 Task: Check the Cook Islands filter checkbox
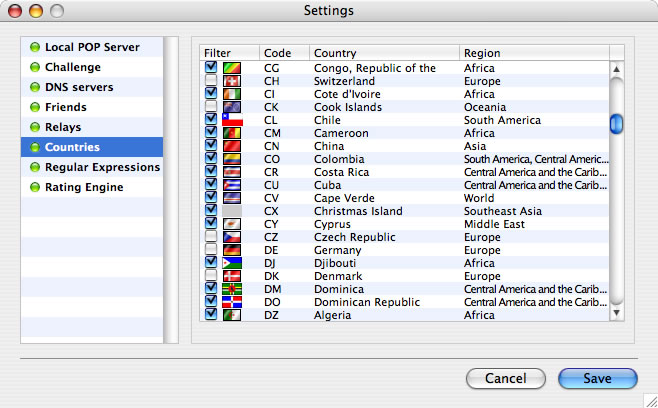tap(211, 107)
